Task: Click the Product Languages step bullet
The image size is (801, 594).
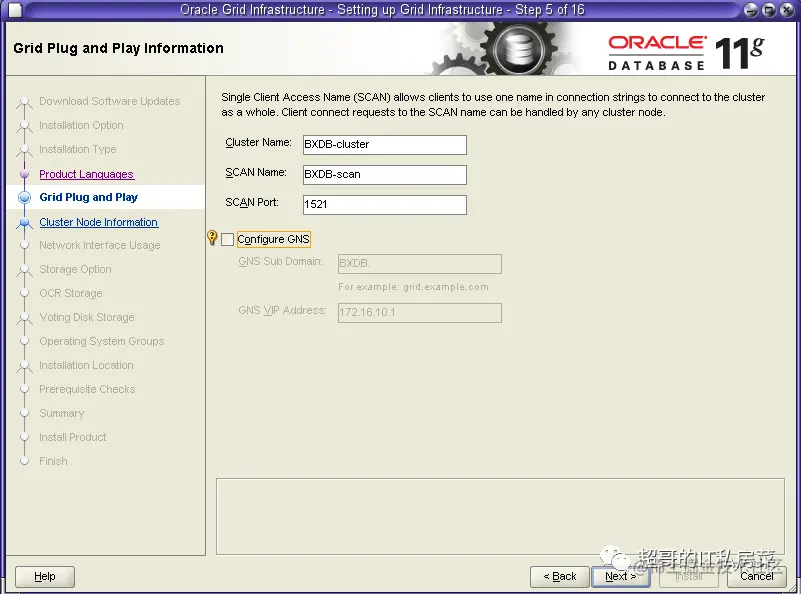Action: point(24,174)
